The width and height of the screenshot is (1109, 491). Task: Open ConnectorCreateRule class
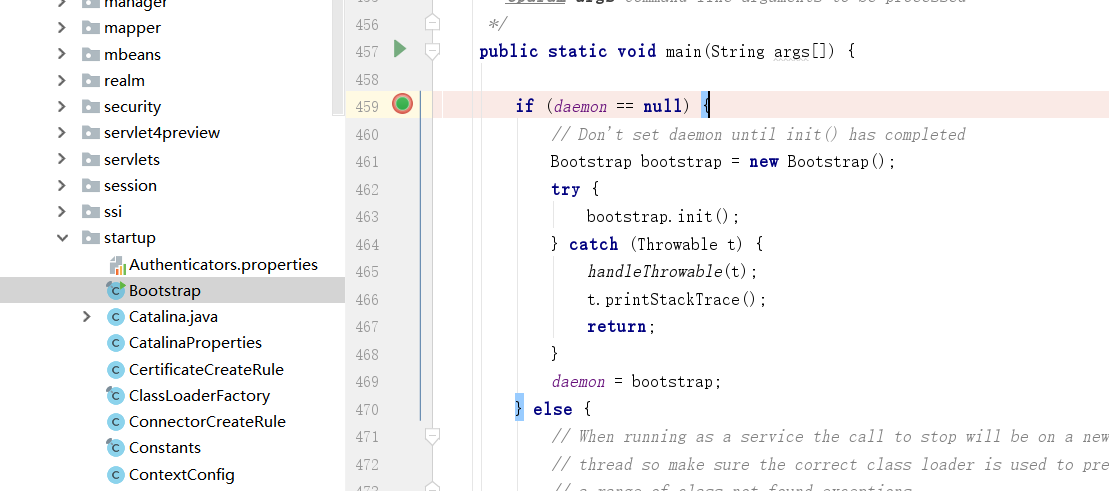click(207, 422)
